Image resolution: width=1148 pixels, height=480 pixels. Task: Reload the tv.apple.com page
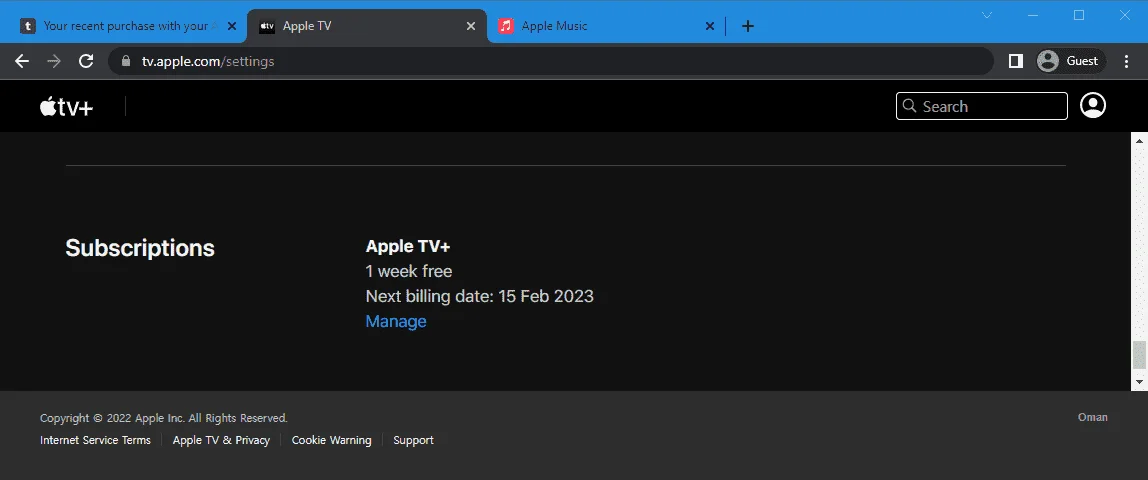86,61
